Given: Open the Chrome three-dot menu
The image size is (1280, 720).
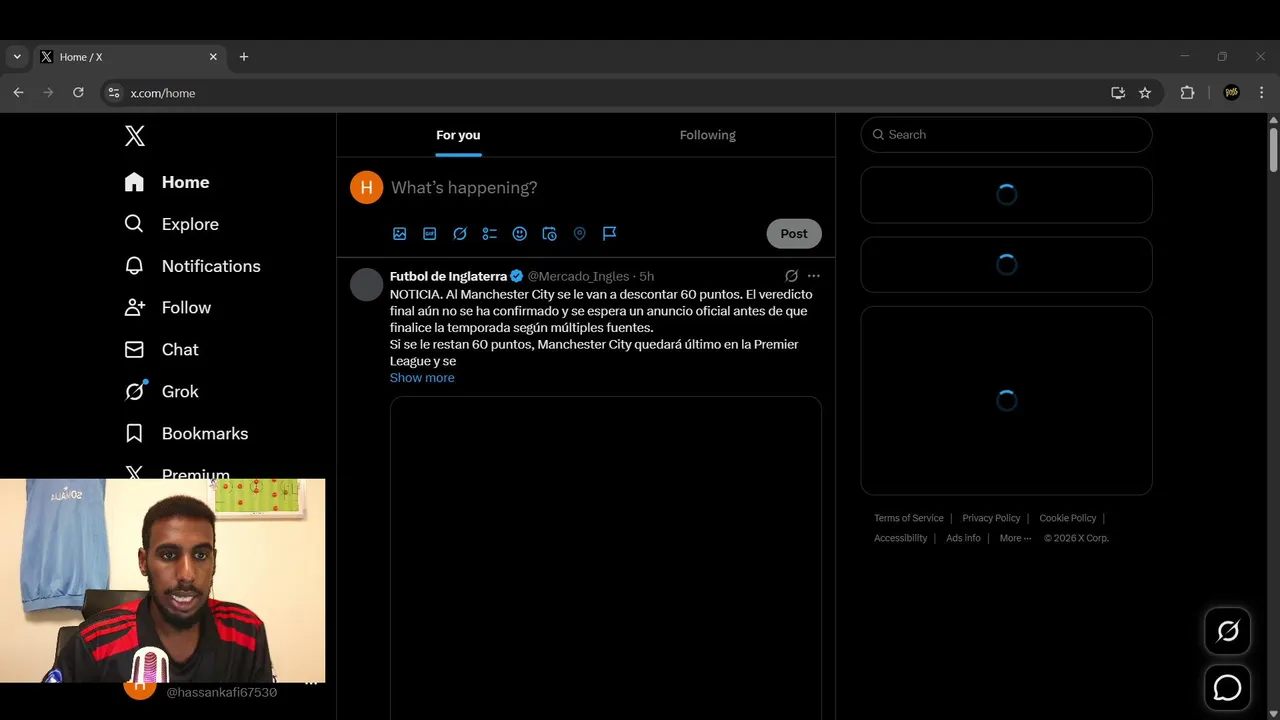Looking at the screenshot, I should 1261,93.
